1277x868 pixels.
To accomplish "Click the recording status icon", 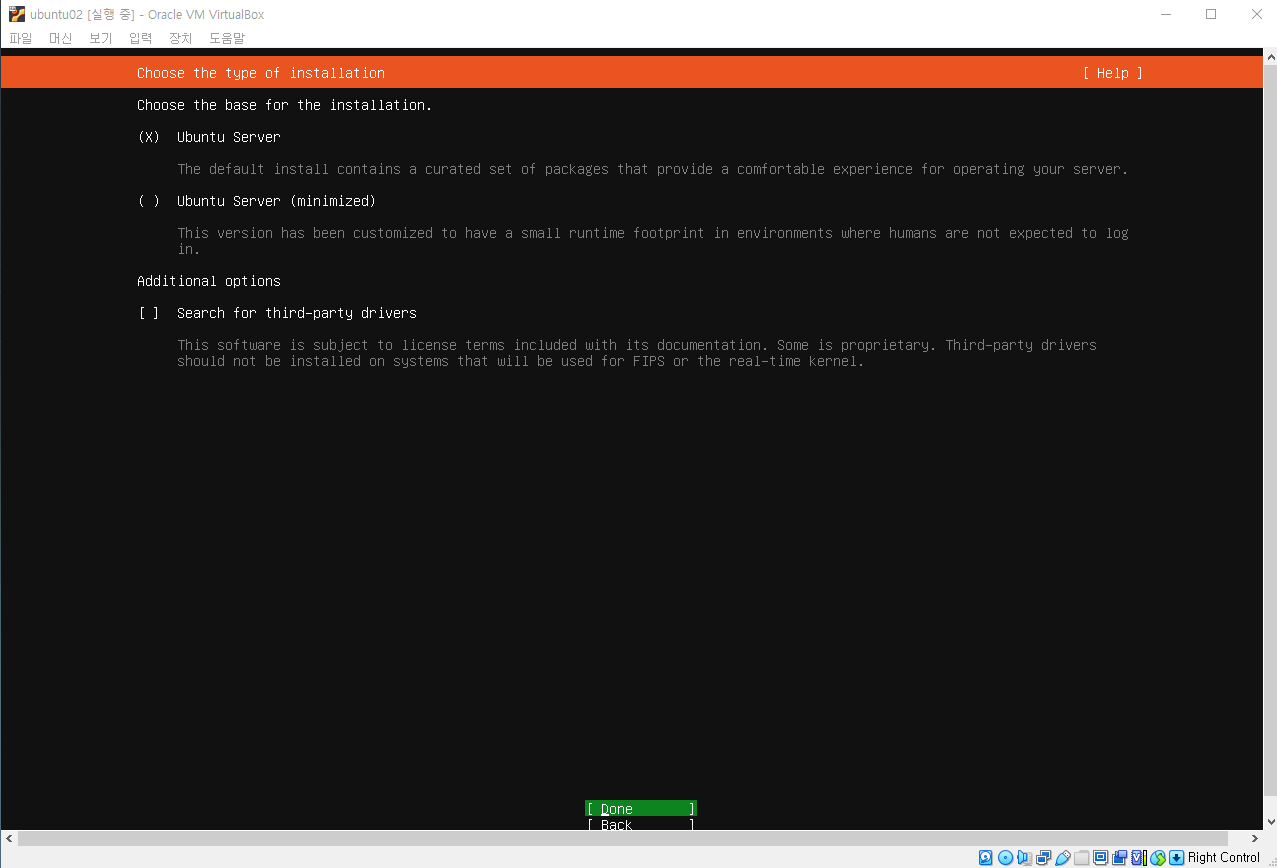I will (1119, 857).
